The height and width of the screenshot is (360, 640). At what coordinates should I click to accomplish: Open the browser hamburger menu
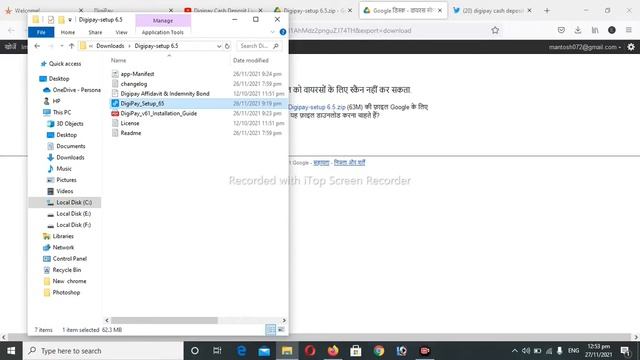coord(629,30)
